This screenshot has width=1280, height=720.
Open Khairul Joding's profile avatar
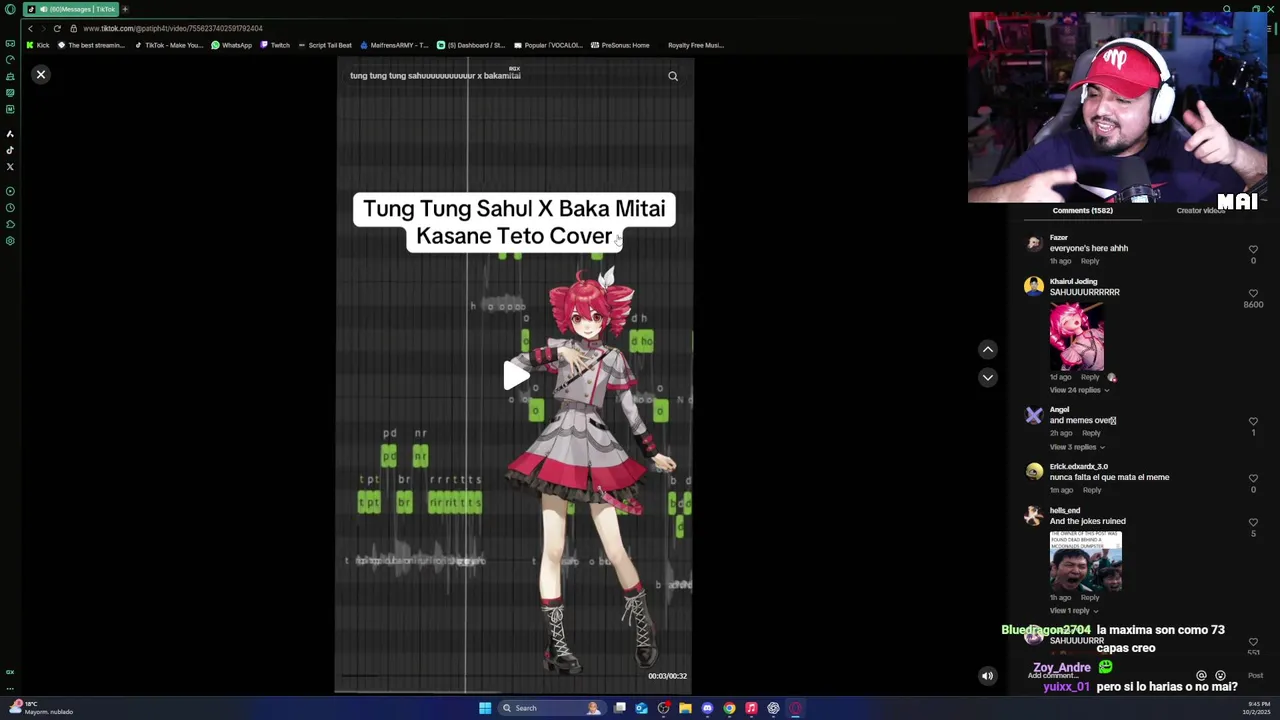click(1034, 286)
